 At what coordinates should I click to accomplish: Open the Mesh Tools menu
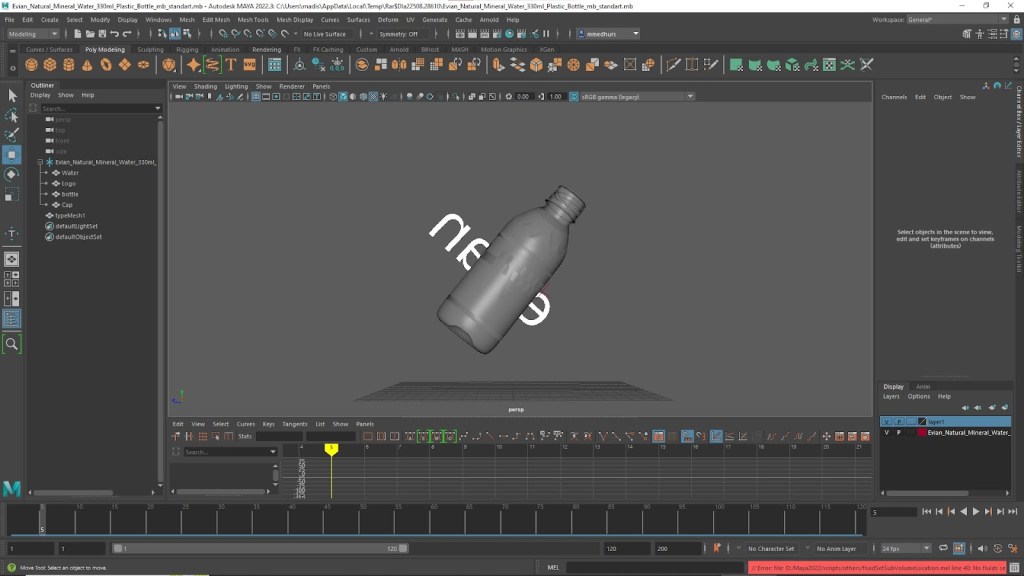[x=252, y=19]
